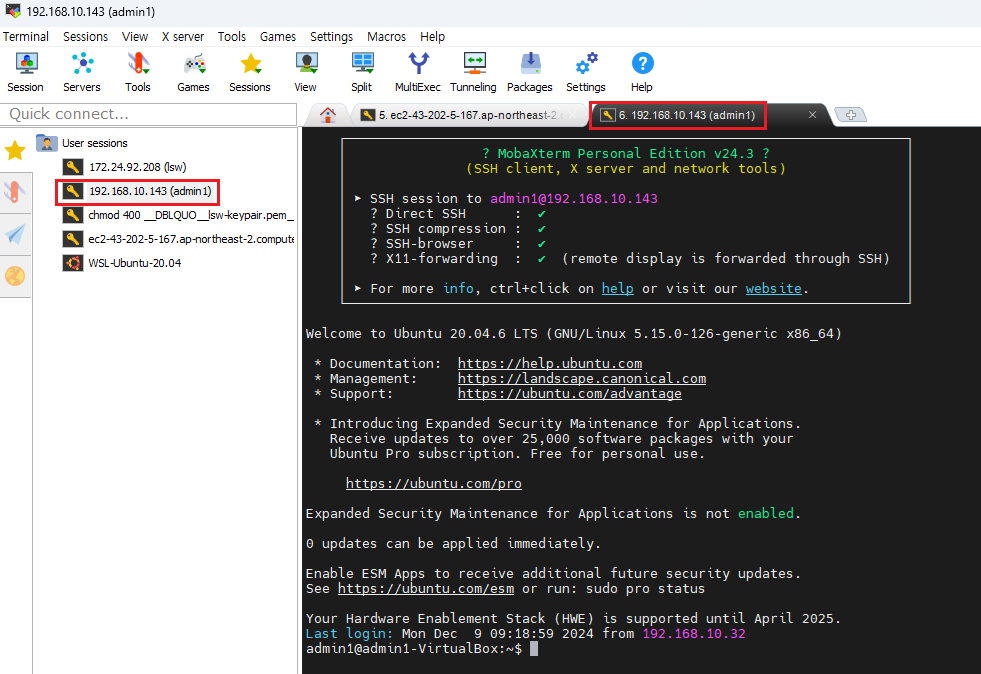The width and height of the screenshot is (981, 674).
Task: Select the Sftp globe sidebar icon
Action: coord(15,276)
